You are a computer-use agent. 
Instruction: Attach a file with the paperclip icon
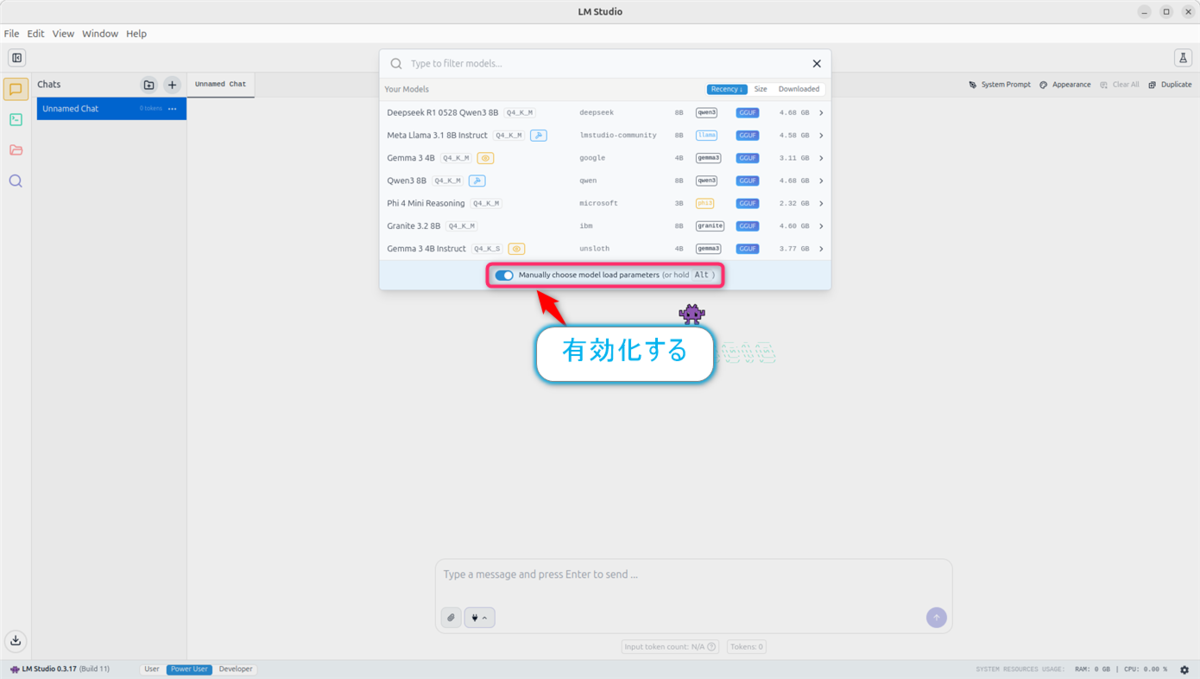[451, 618]
